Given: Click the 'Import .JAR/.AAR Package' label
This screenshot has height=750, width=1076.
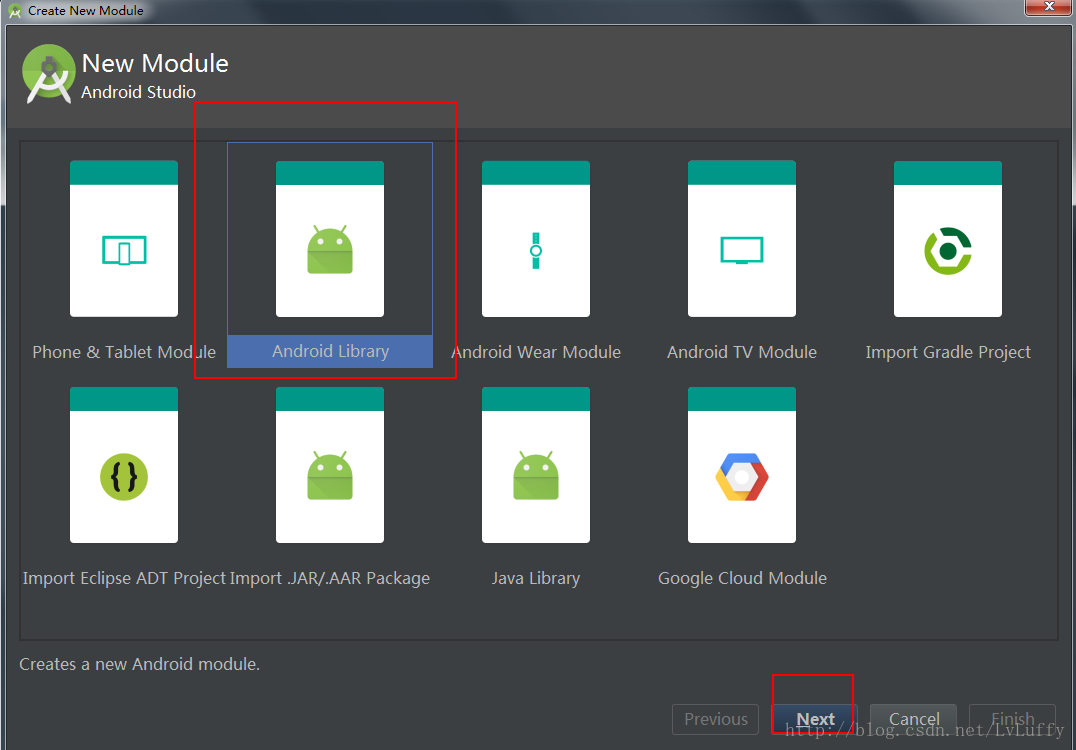Looking at the screenshot, I should pos(330,578).
